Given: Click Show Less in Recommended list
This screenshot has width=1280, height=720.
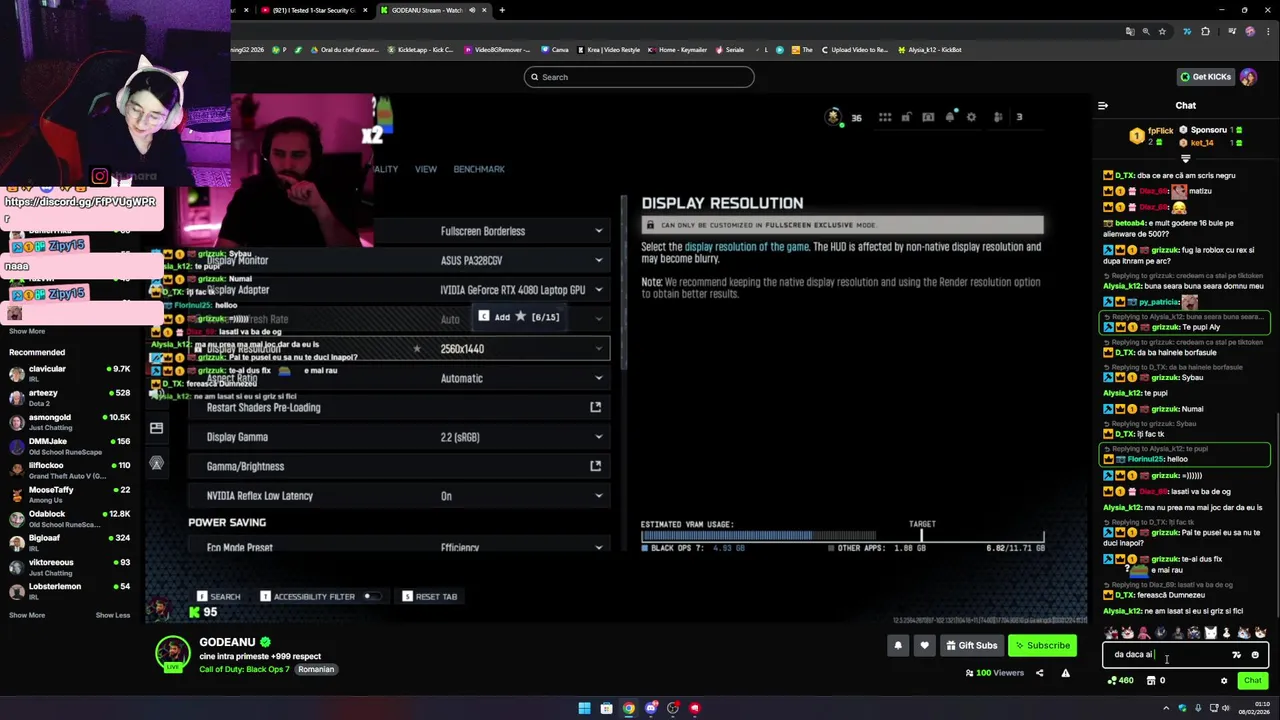Looking at the screenshot, I should 113,615.
